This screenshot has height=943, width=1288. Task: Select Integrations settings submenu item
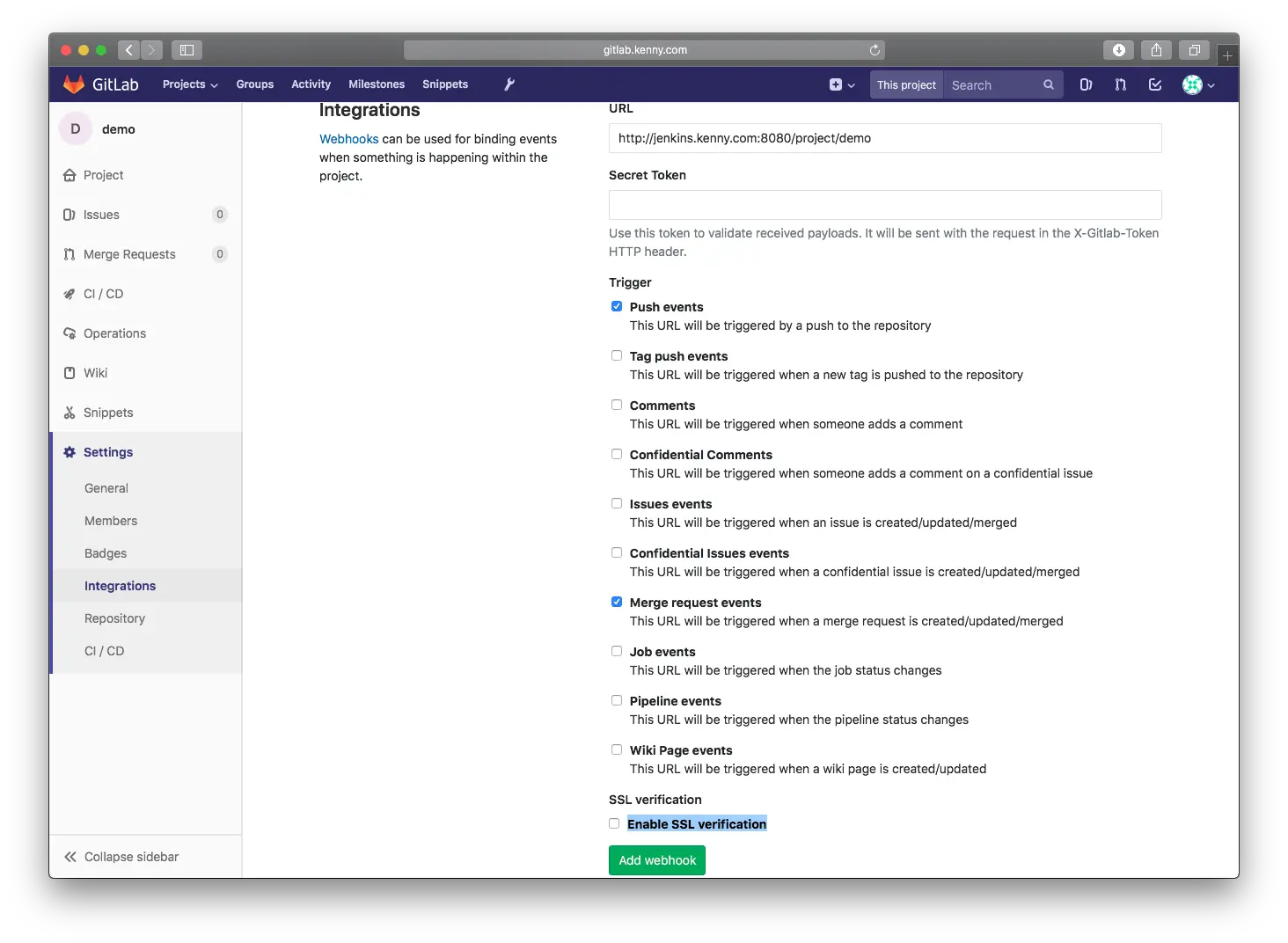[120, 586]
